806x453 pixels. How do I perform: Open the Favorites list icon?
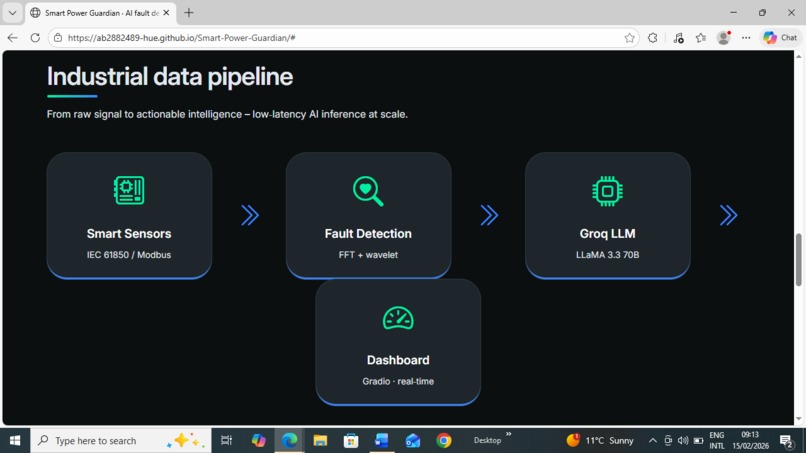coord(701,38)
